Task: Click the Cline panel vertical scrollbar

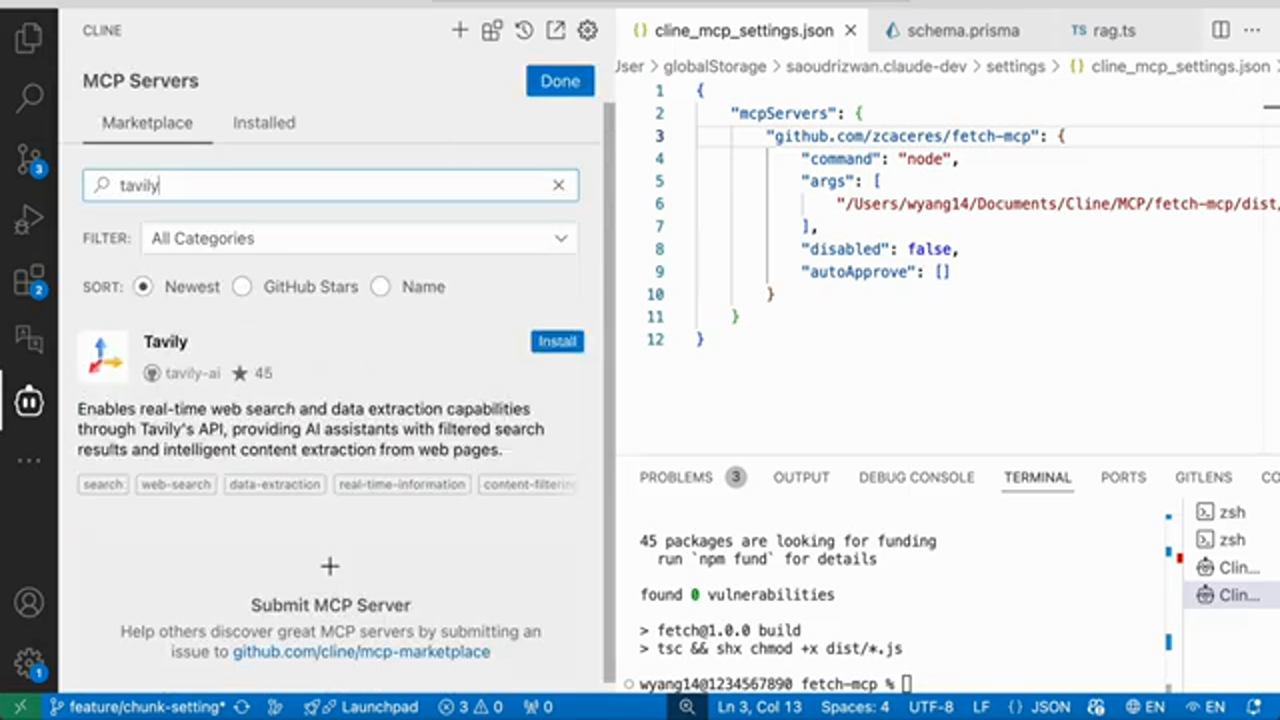Action: 609,390
